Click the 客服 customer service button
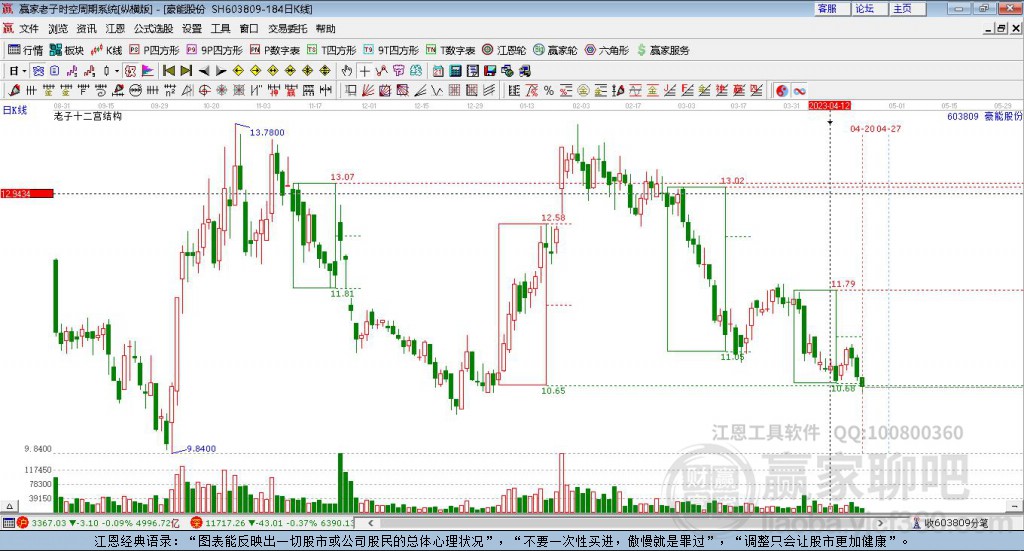The image size is (1024, 551). coord(831,9)
